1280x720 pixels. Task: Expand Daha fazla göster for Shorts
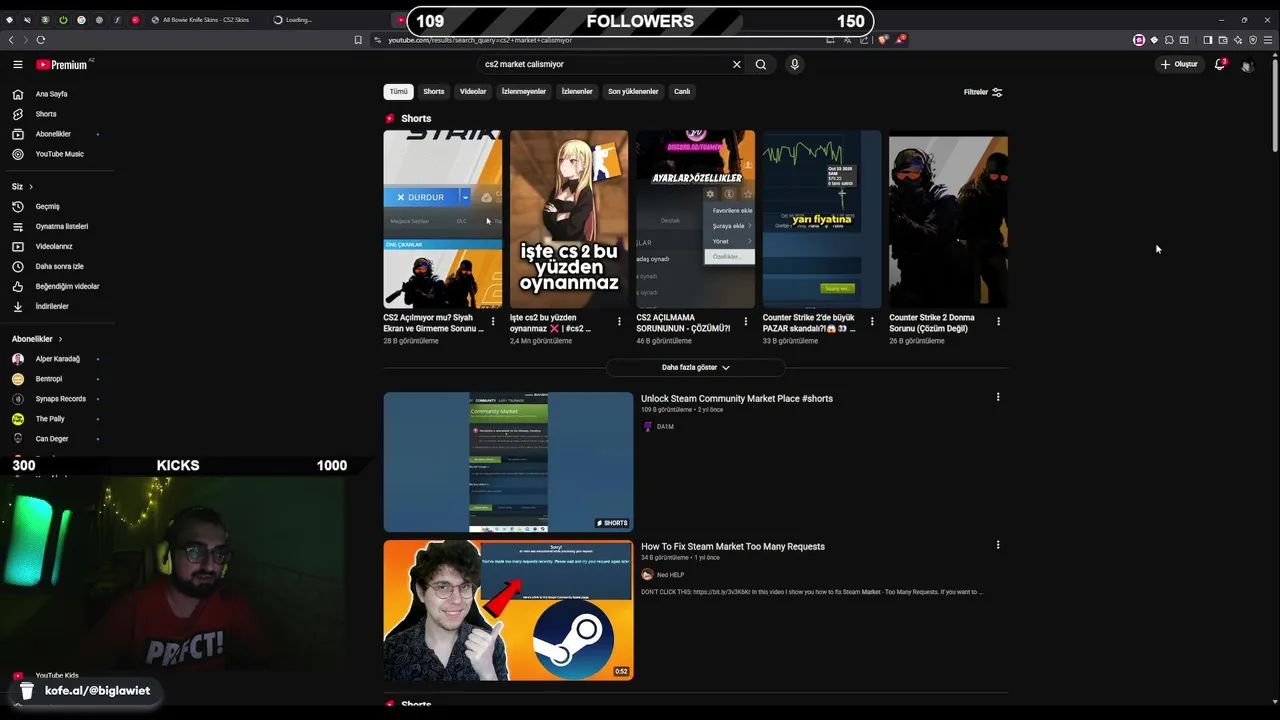coord(695,367)
